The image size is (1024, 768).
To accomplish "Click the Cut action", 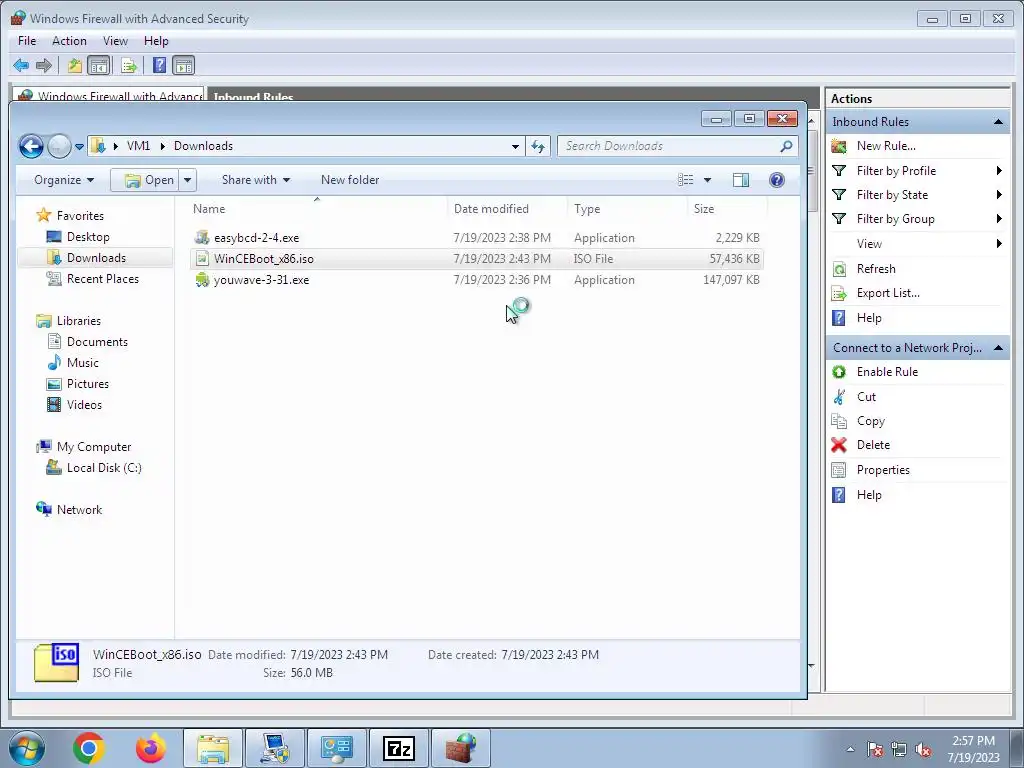I will [866, 396].
